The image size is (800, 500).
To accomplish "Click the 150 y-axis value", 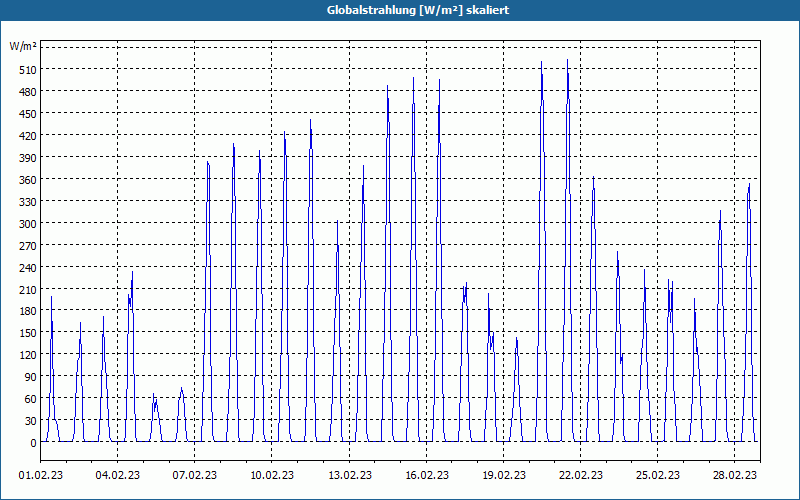I will pyautogui.click(x=28, y=333).
